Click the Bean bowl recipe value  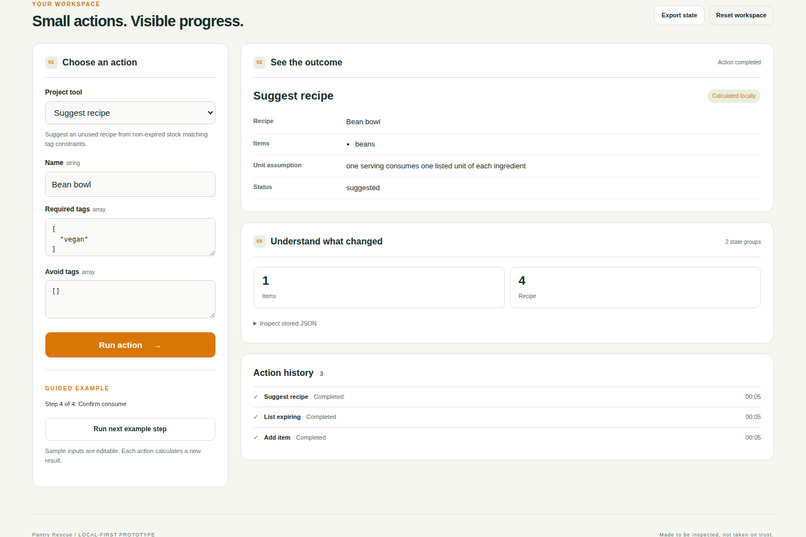(363, 122)
